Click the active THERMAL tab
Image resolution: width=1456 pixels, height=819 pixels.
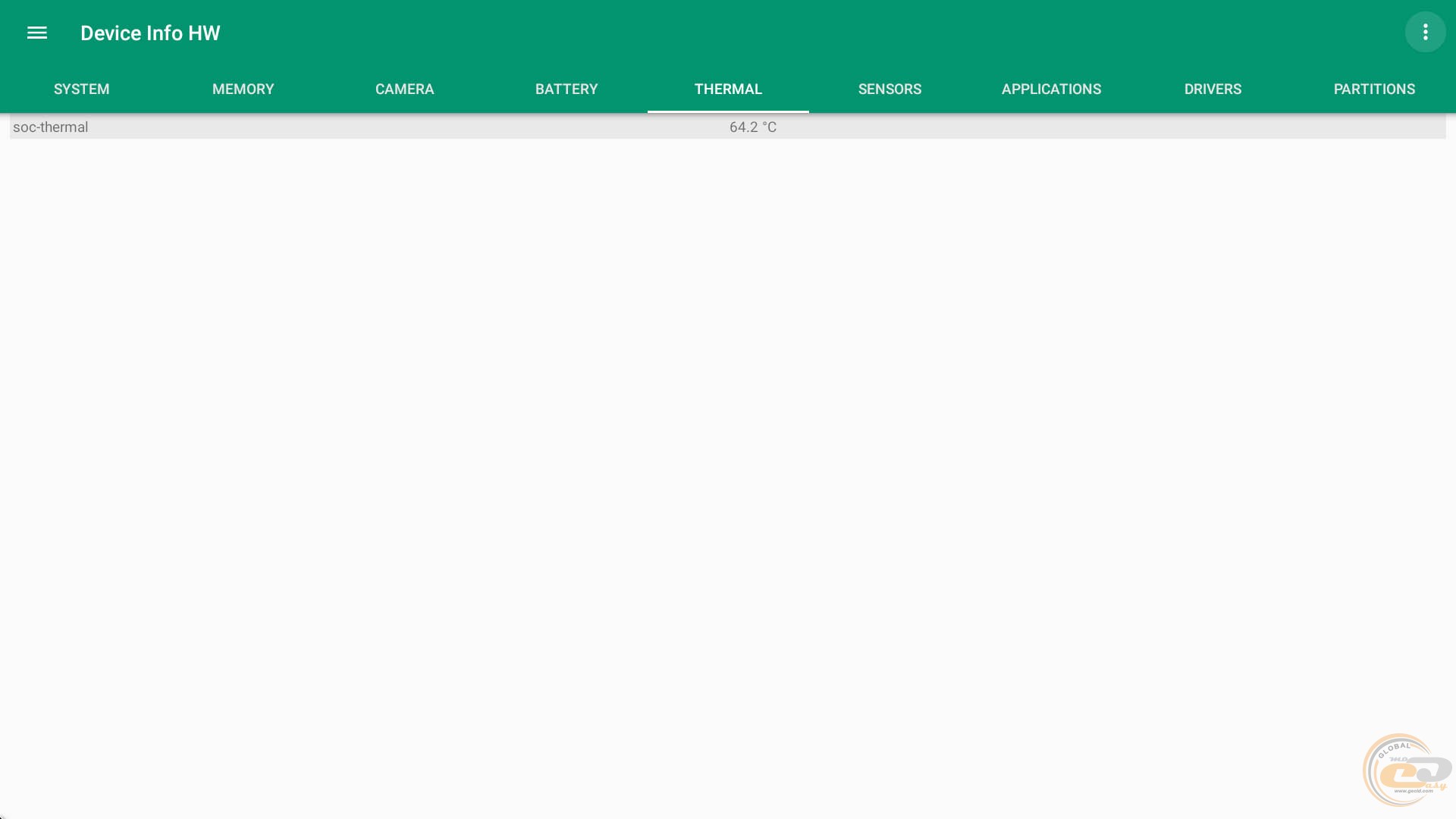tap(728, 89)
